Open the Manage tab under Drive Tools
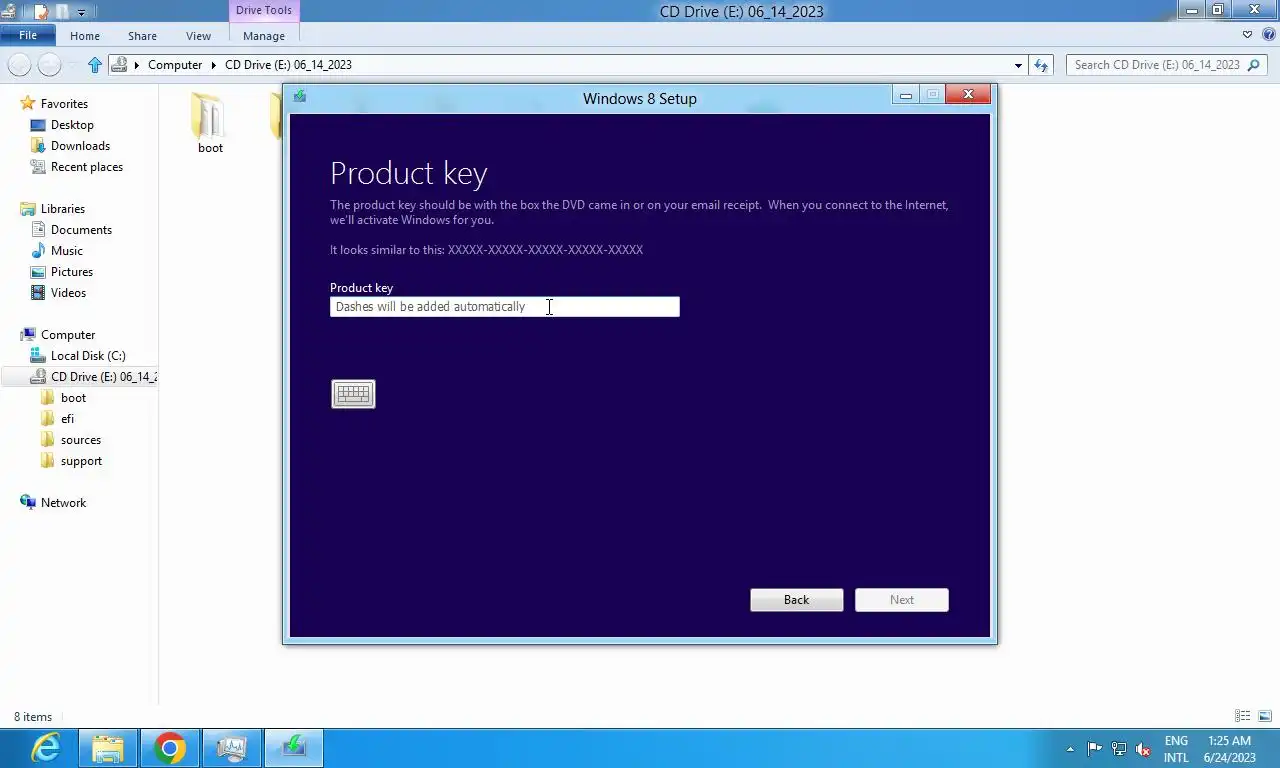 coord(264,36)
